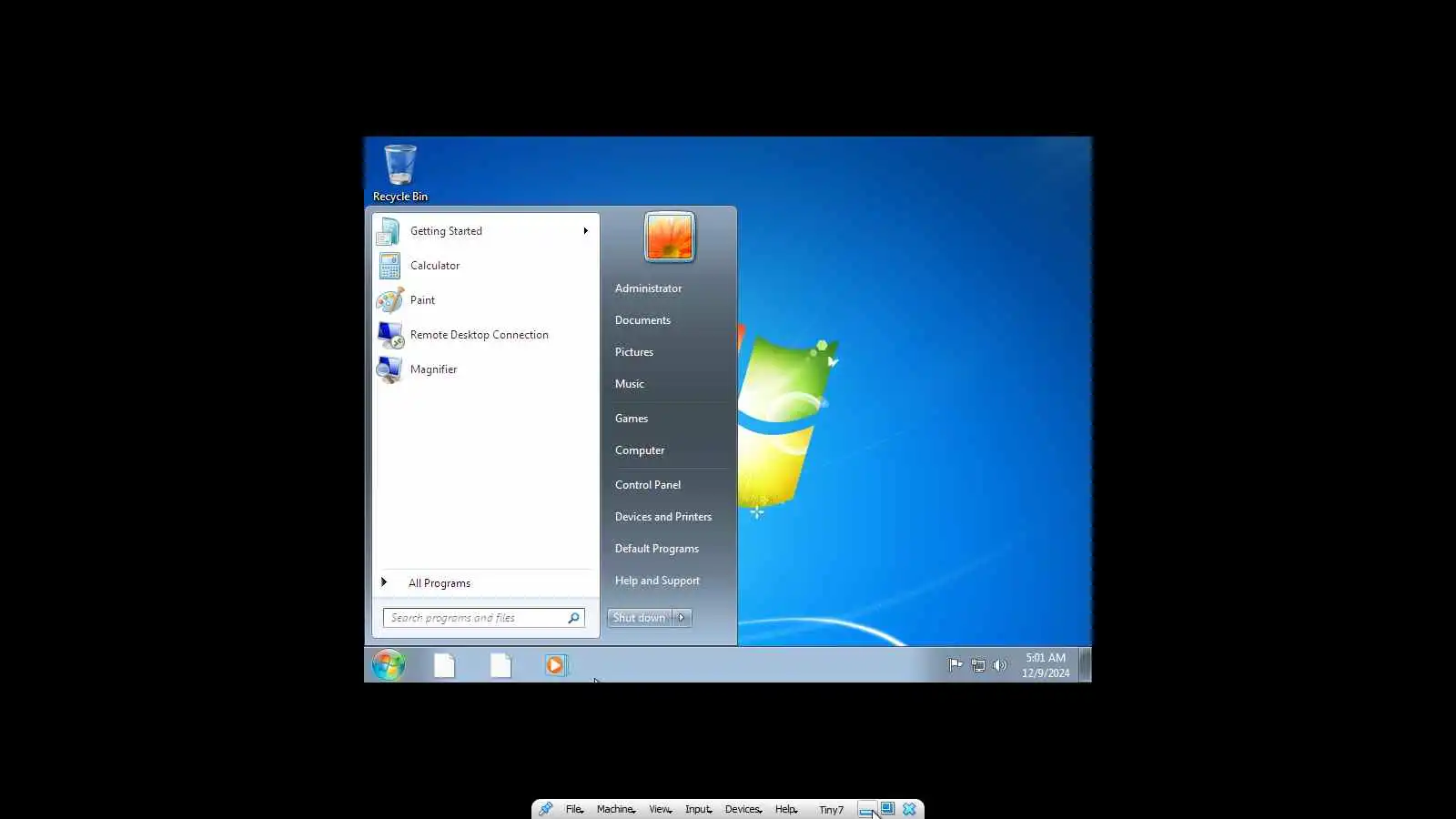The height and width of the screenshot is (819, 1456).
Task: Expand All Programs list
Action: click(x=486, y=583)
